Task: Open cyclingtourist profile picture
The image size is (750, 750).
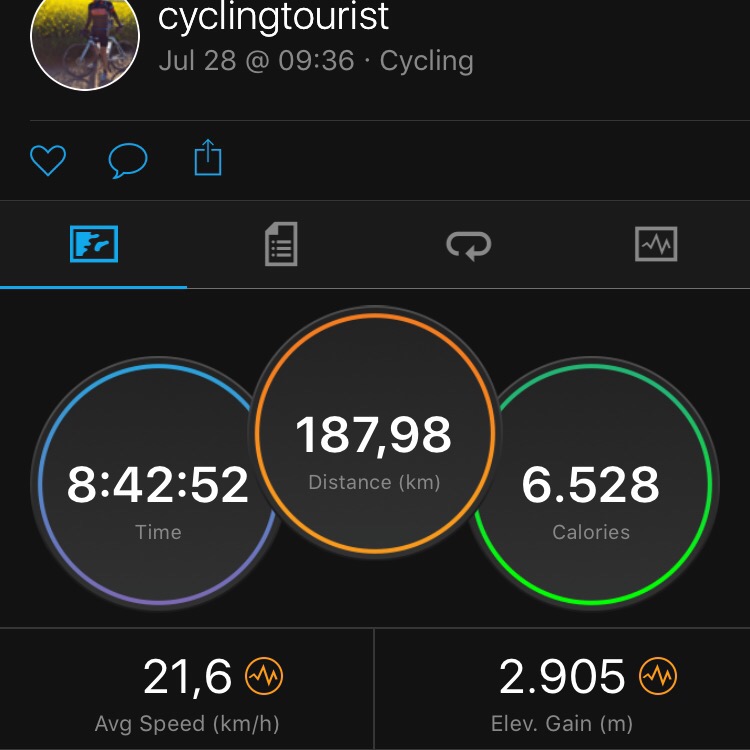Action: click(84, 40)
